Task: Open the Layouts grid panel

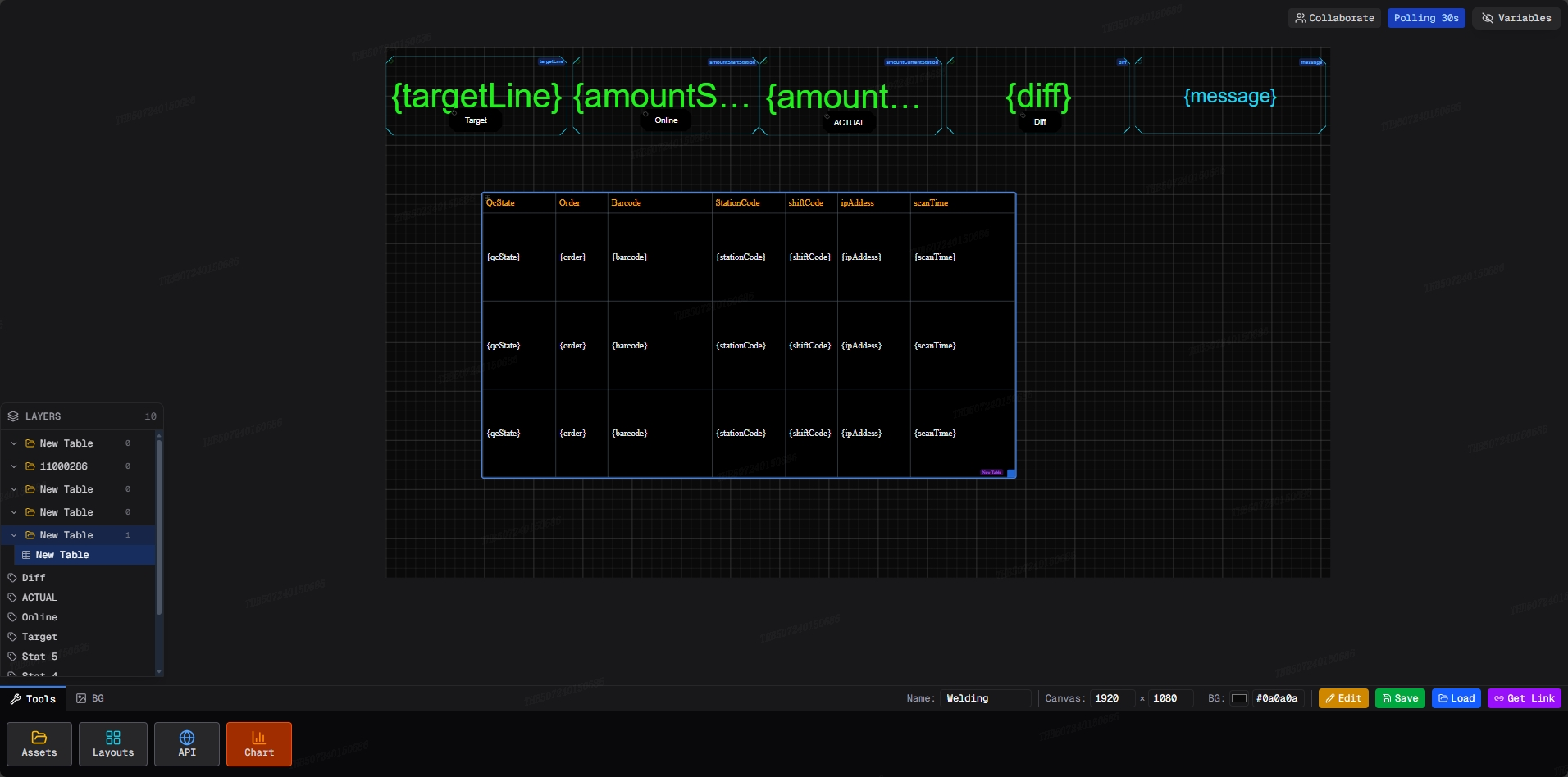Action: click(113, 744)
